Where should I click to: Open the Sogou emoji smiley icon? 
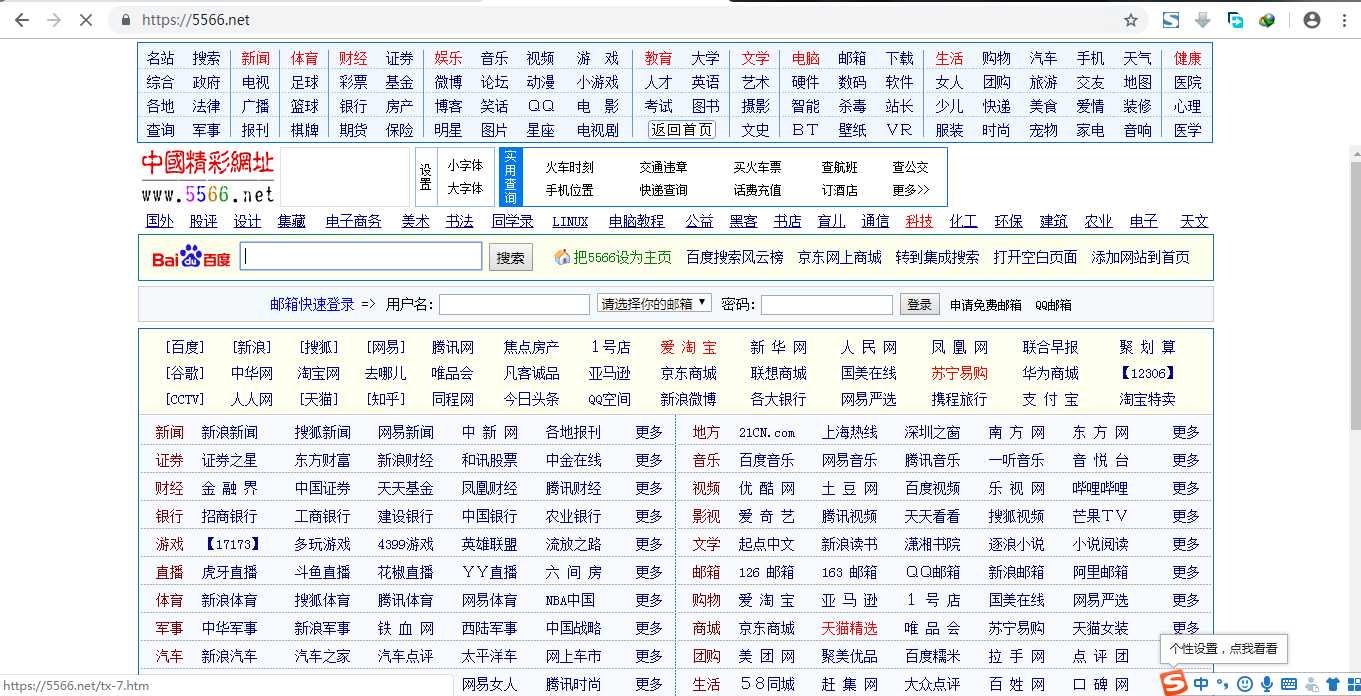pos(1244,685)
